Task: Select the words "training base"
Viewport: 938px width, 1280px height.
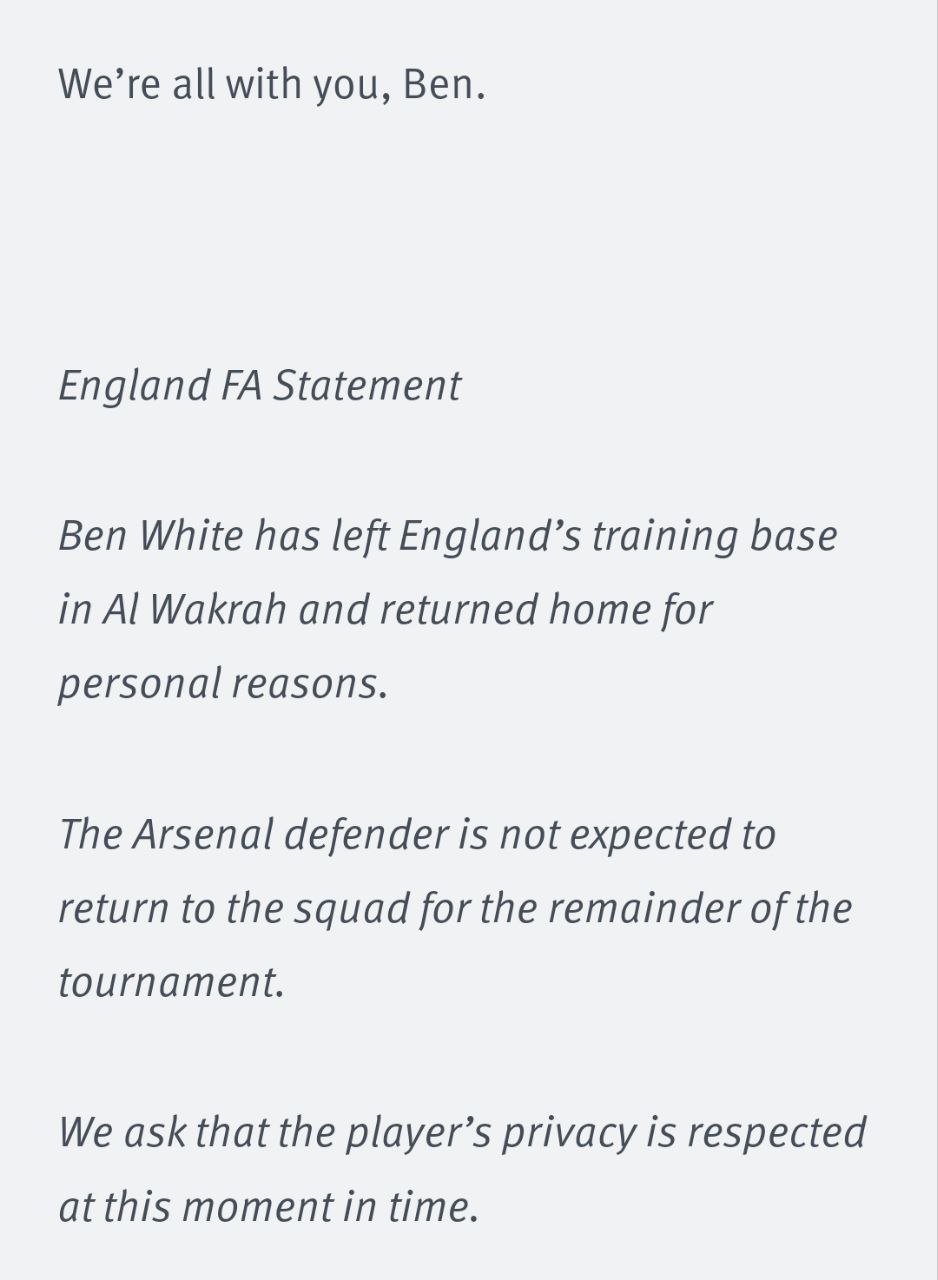Action: point(714,536)
